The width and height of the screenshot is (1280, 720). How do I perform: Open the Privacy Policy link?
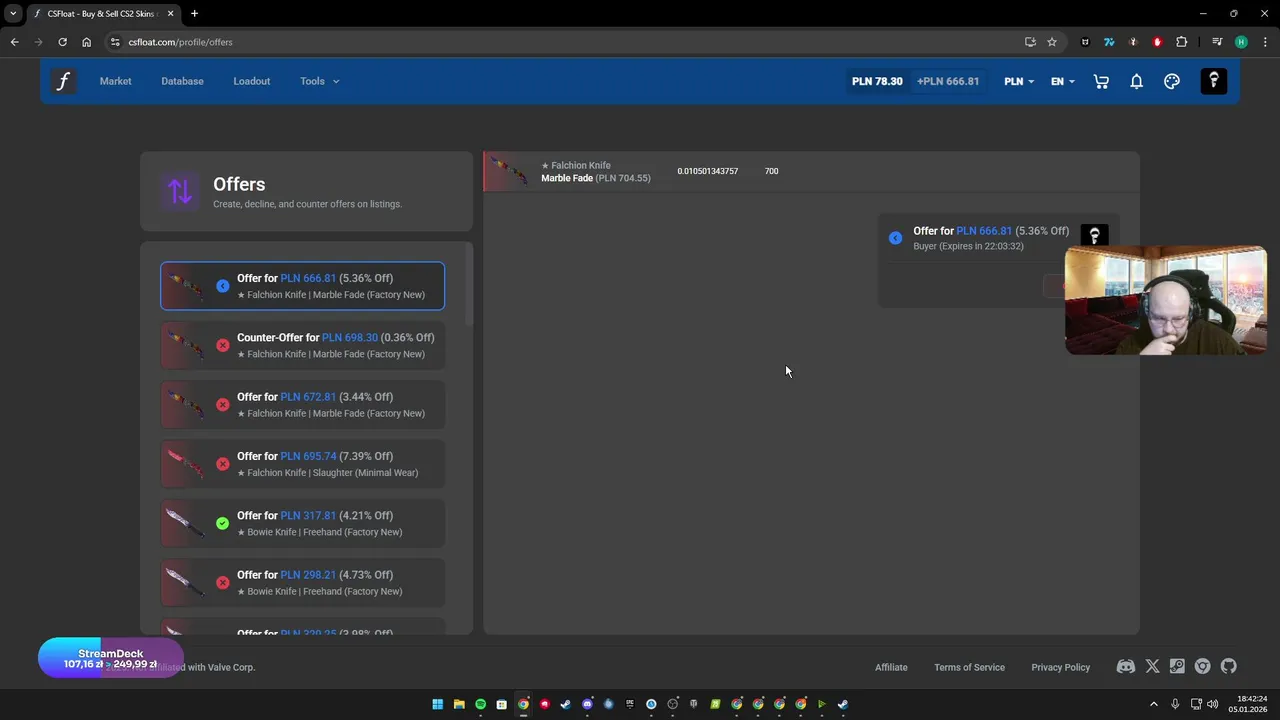1061,667
